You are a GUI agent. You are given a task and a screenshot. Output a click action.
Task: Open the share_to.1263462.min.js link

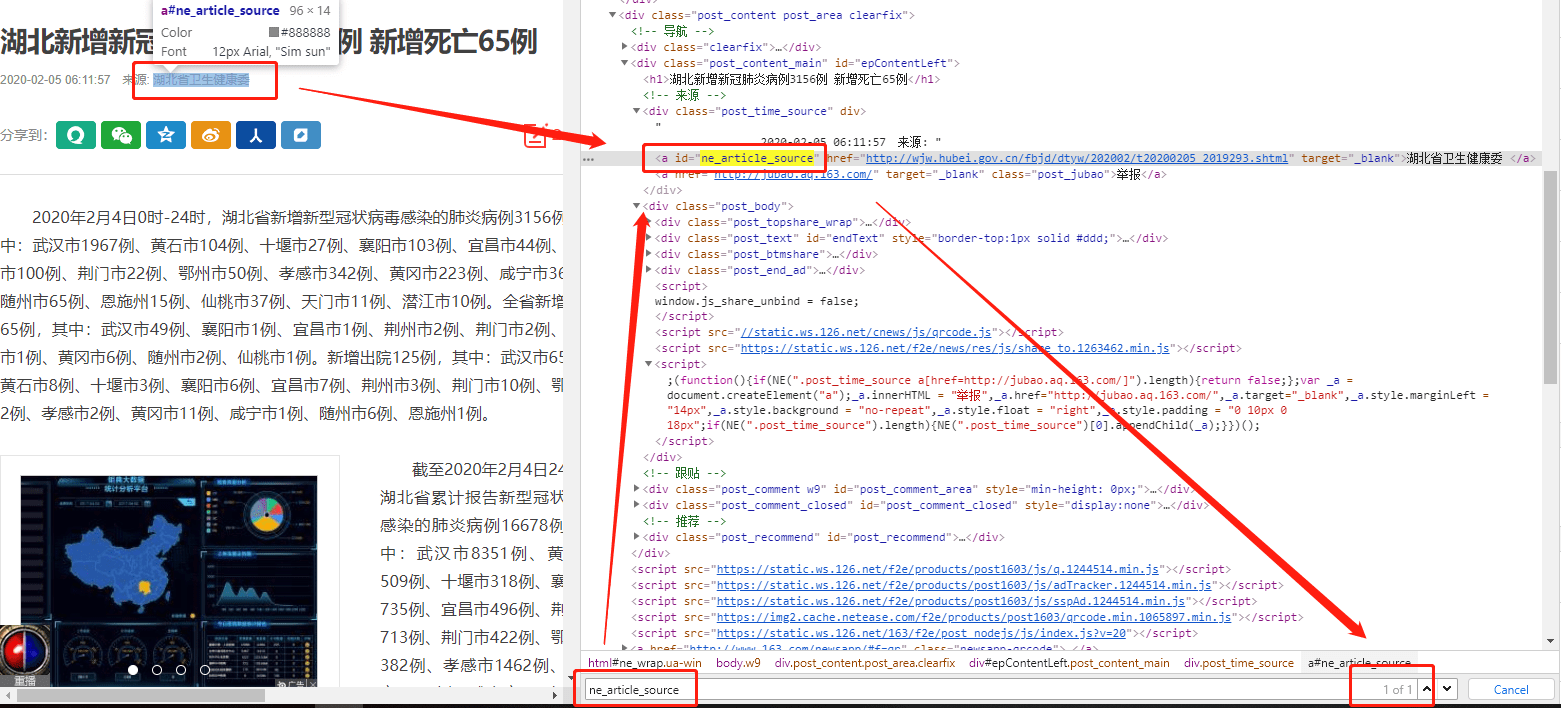click(x=955, y=348)
